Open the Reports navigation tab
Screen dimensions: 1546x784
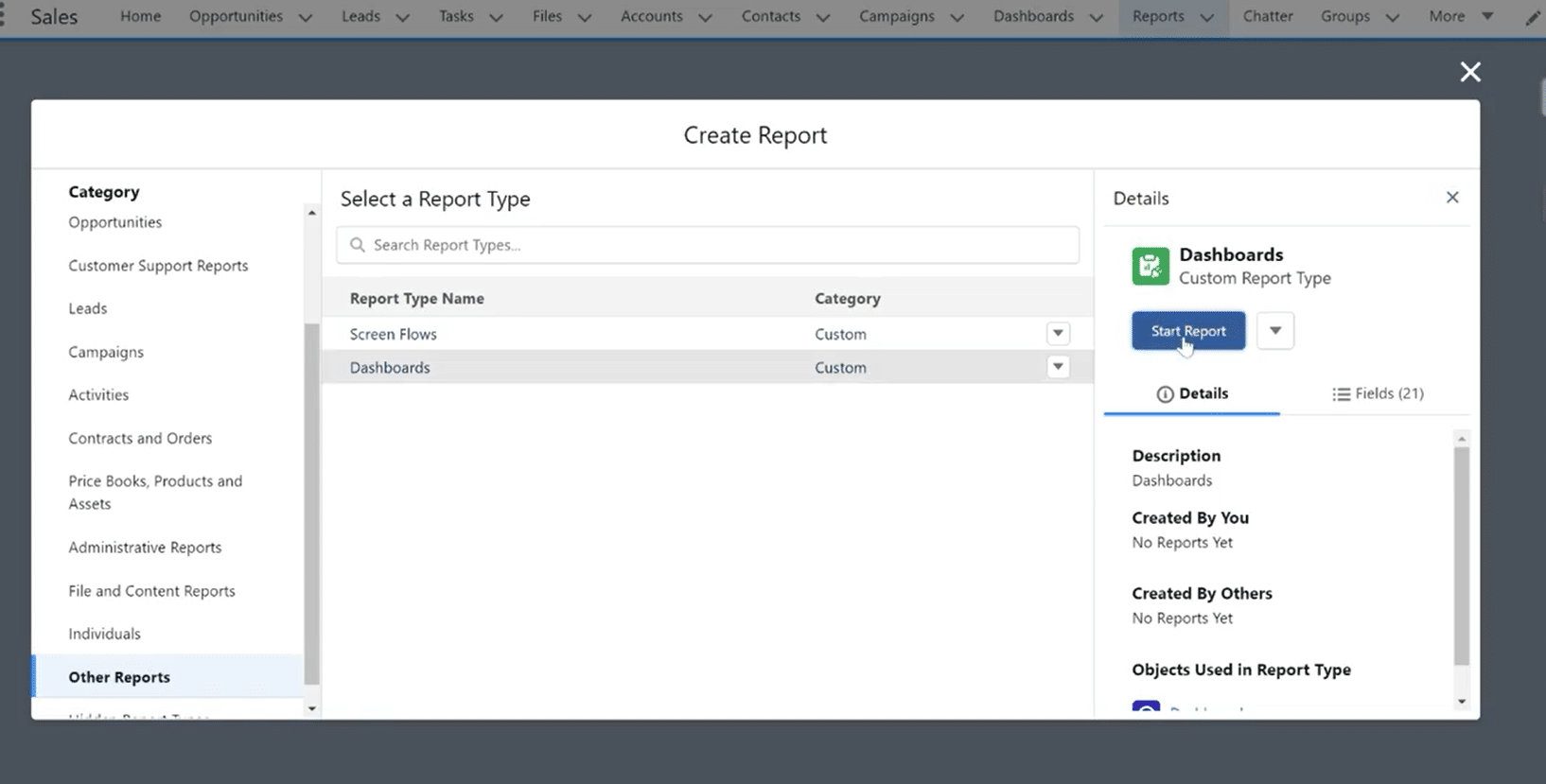[1158, 16]
